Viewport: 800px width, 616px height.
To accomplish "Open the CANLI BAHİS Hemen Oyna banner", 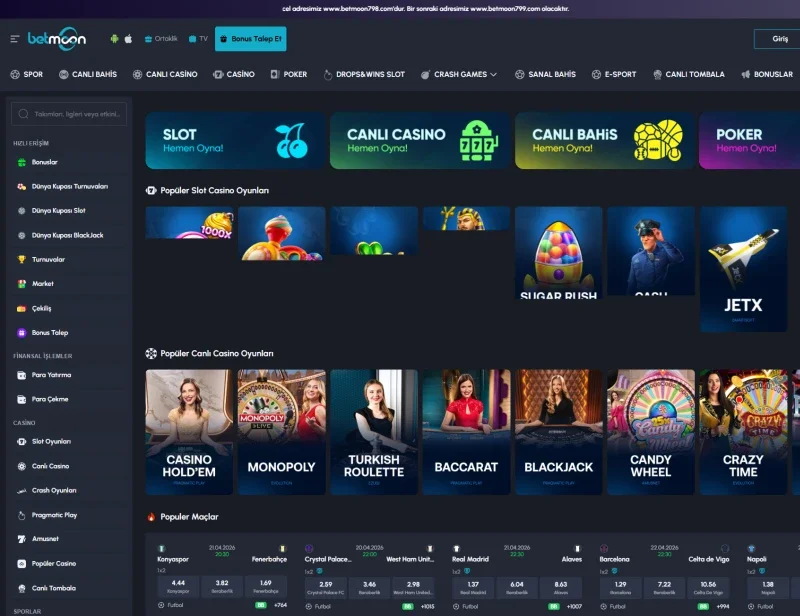I will click(x=605, y=141).
